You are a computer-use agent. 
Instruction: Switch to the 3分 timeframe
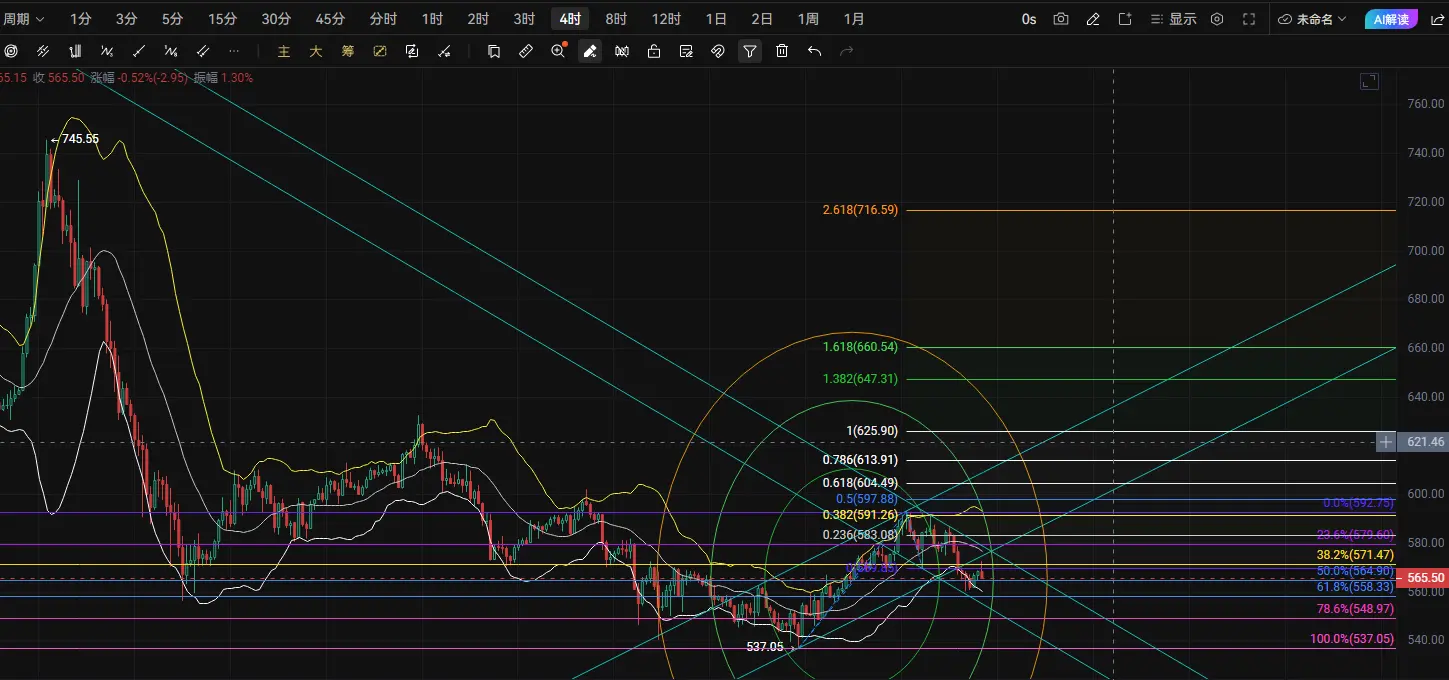pos(126,19)
